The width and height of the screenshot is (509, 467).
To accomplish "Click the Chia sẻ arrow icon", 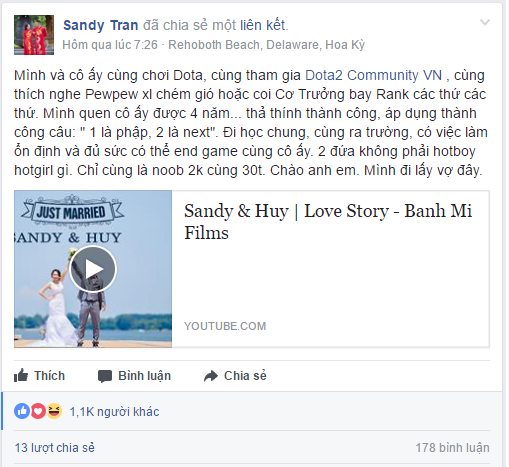I will point(211,376).
